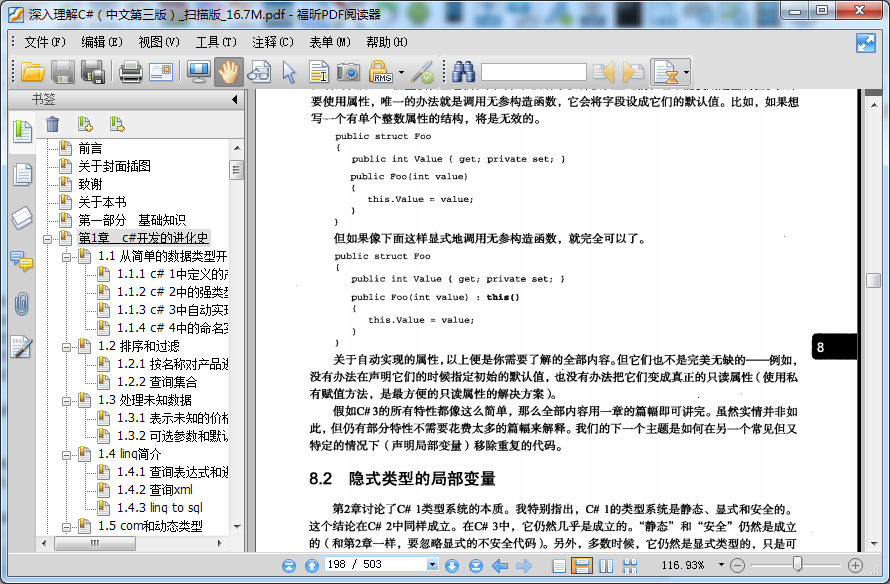This screenshot has width=890, height=584.
Task: Collapse the bookmarks panel with the arrow
Action: (x=234, y=100)
